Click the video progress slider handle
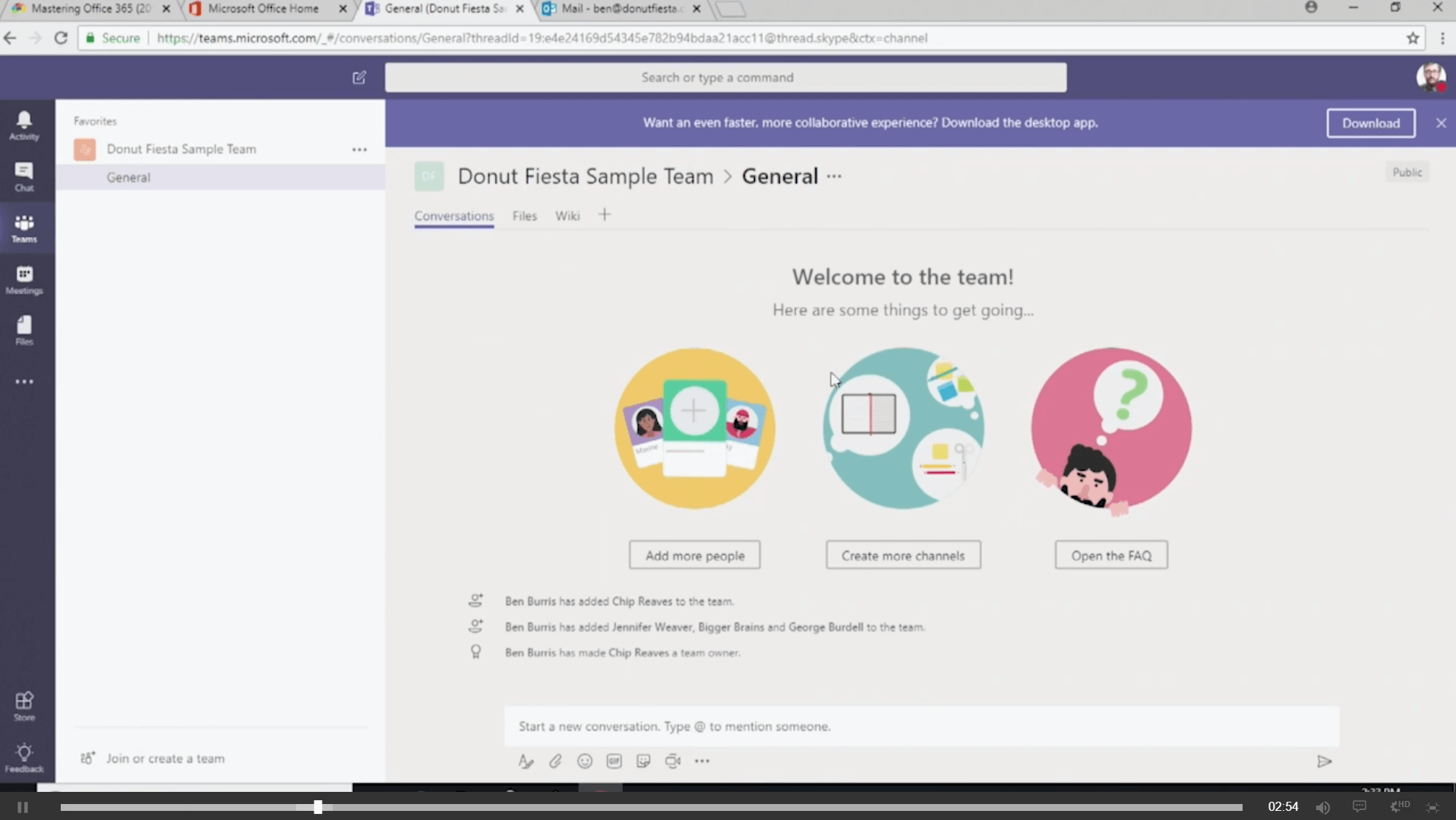The image size is (1456, 820). pyautogui.click(x=317, y=807)
